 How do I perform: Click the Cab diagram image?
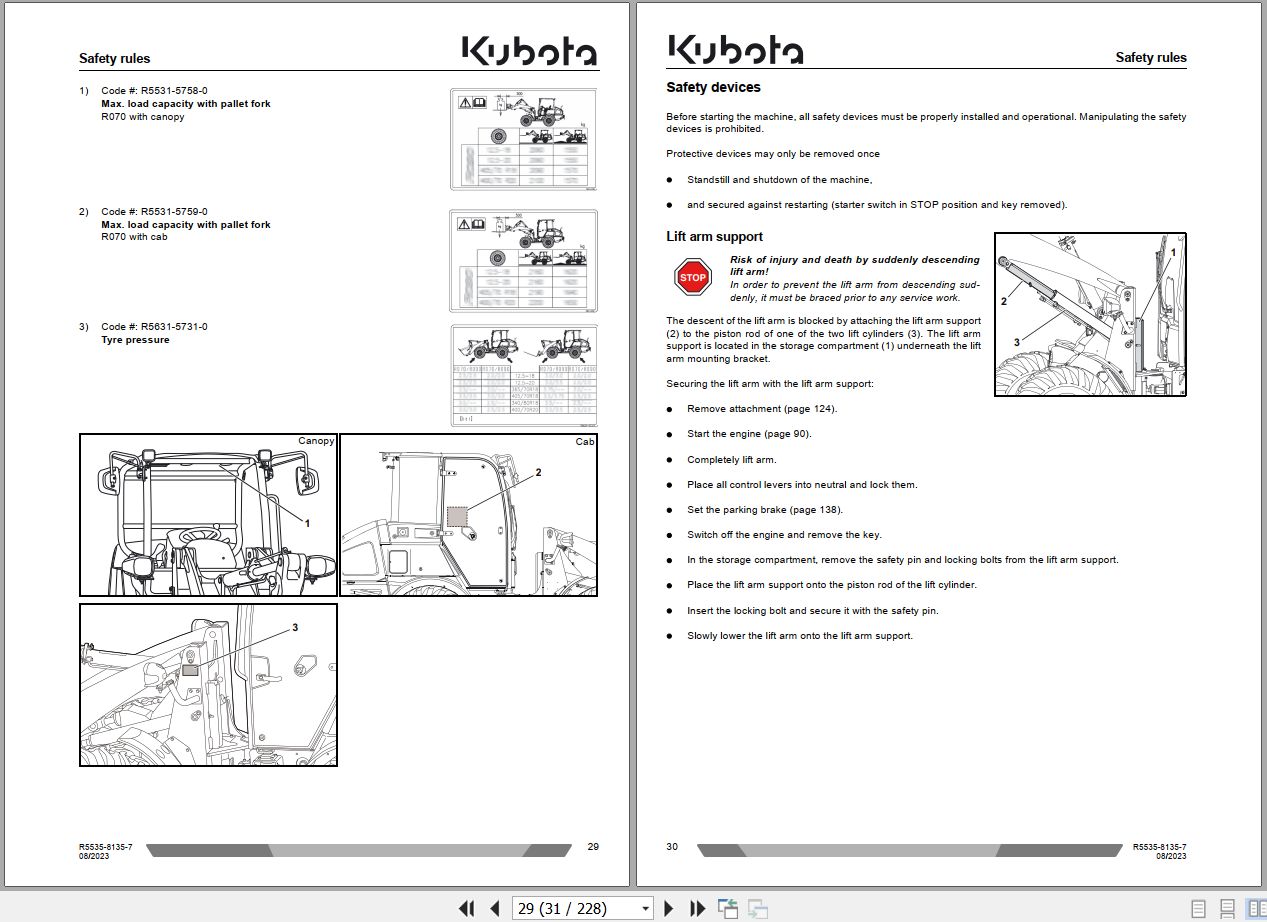(x=467, y=514)
